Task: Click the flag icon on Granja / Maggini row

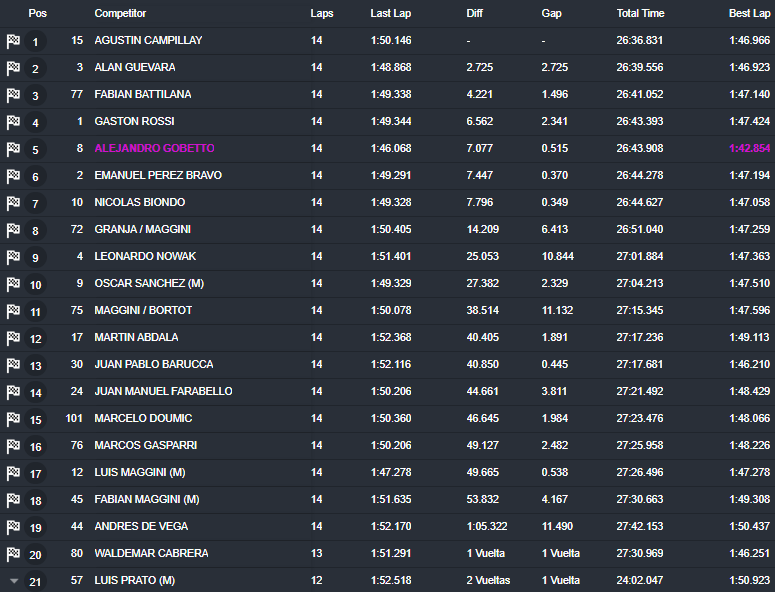Action: click(13, 230)
